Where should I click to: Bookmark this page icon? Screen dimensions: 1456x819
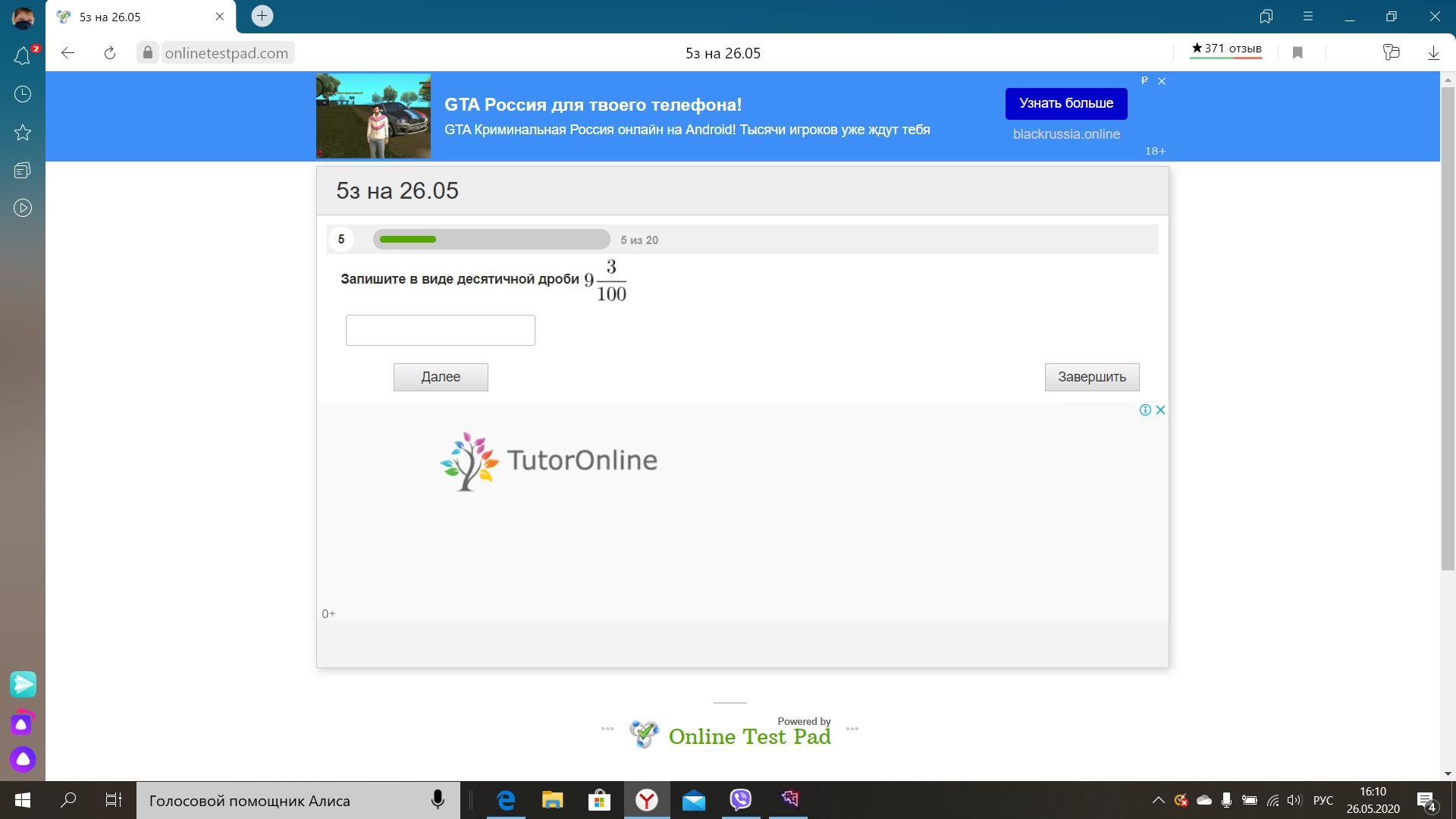point(1298,52)
